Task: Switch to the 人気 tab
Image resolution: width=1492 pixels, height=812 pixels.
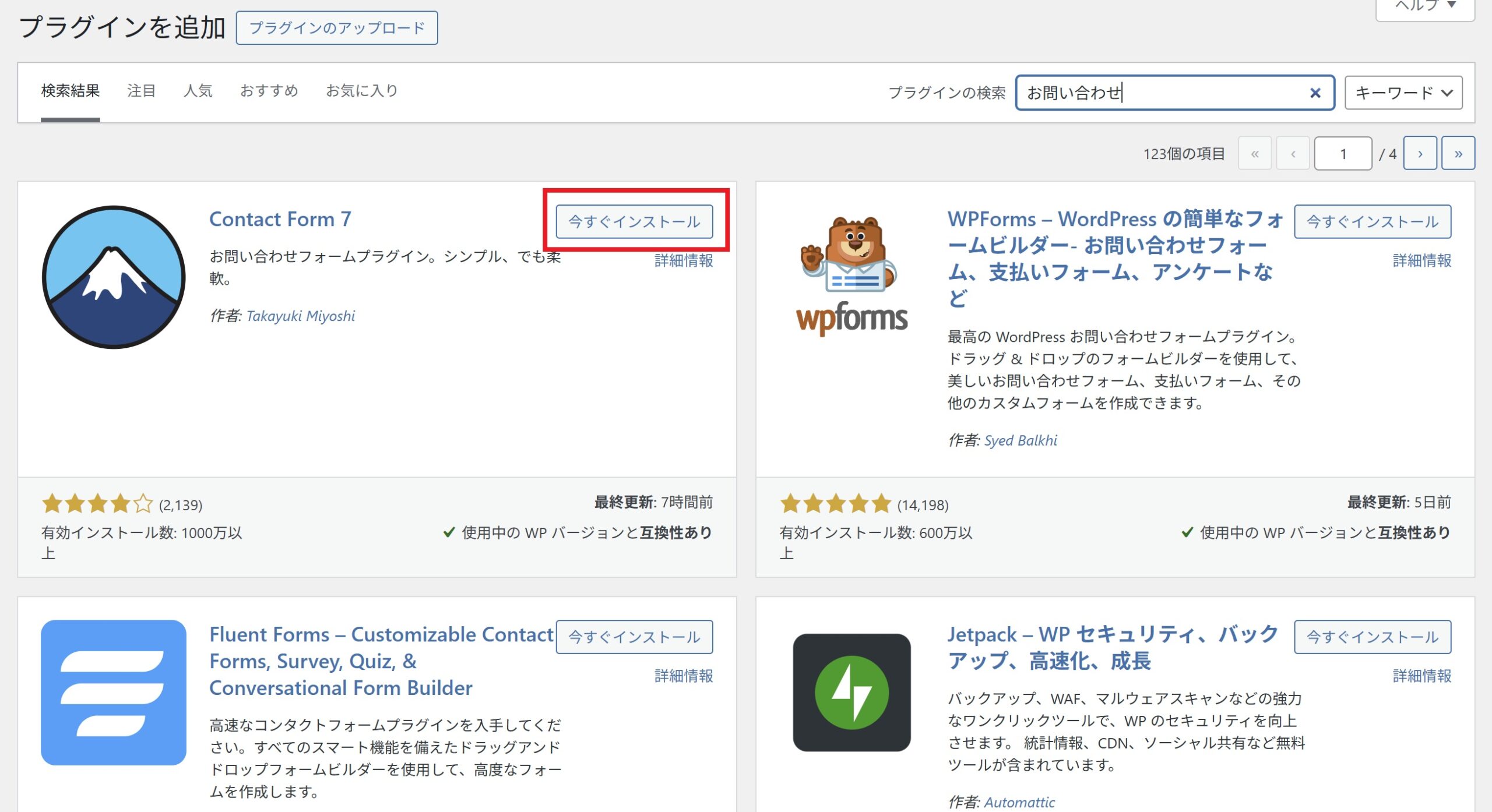Action: (x=198, y=91)
